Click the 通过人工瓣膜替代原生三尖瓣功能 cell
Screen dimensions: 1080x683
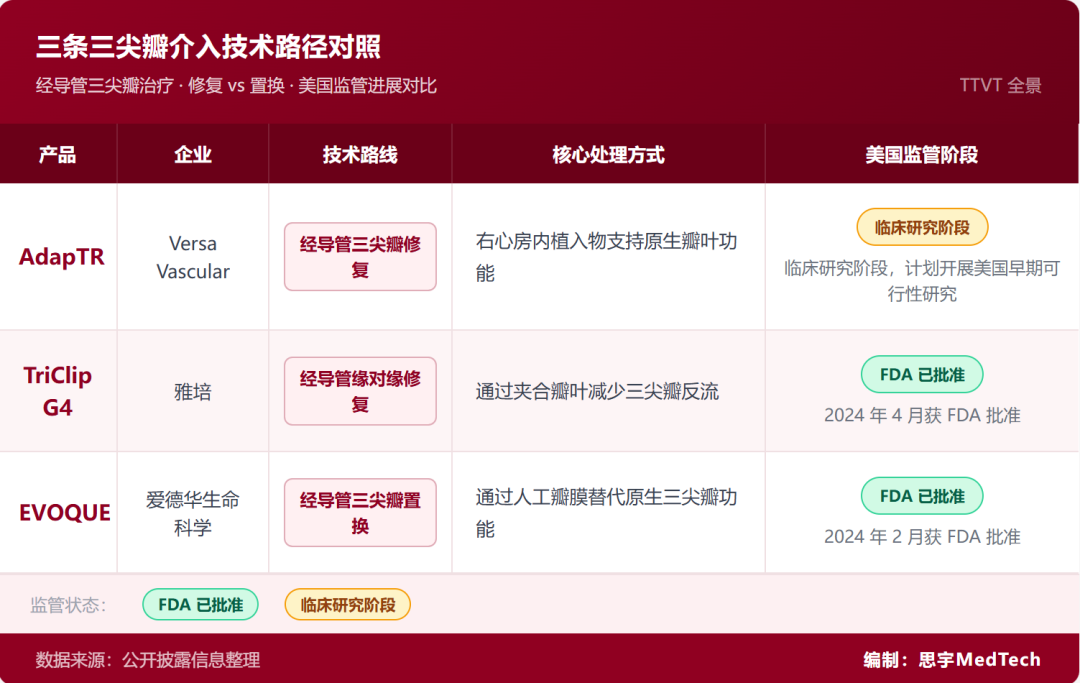(x=606, y=513)
